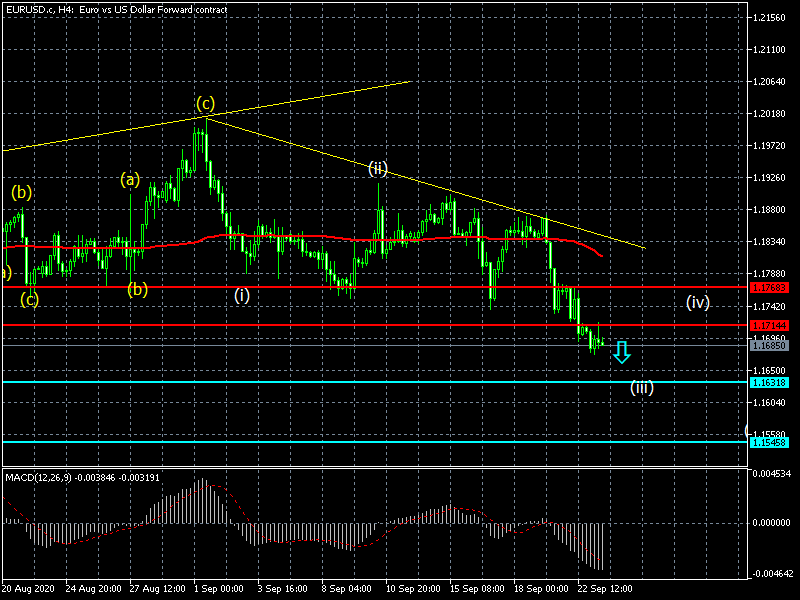Select the red moving average curve

300,237
